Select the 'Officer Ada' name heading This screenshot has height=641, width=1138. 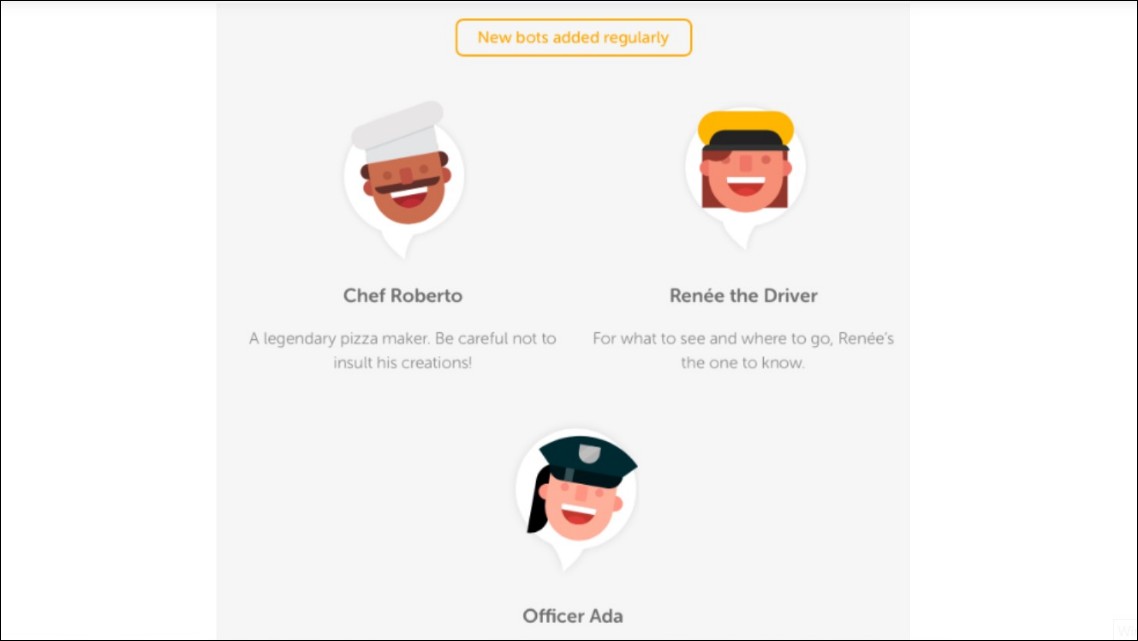[573, 616]
